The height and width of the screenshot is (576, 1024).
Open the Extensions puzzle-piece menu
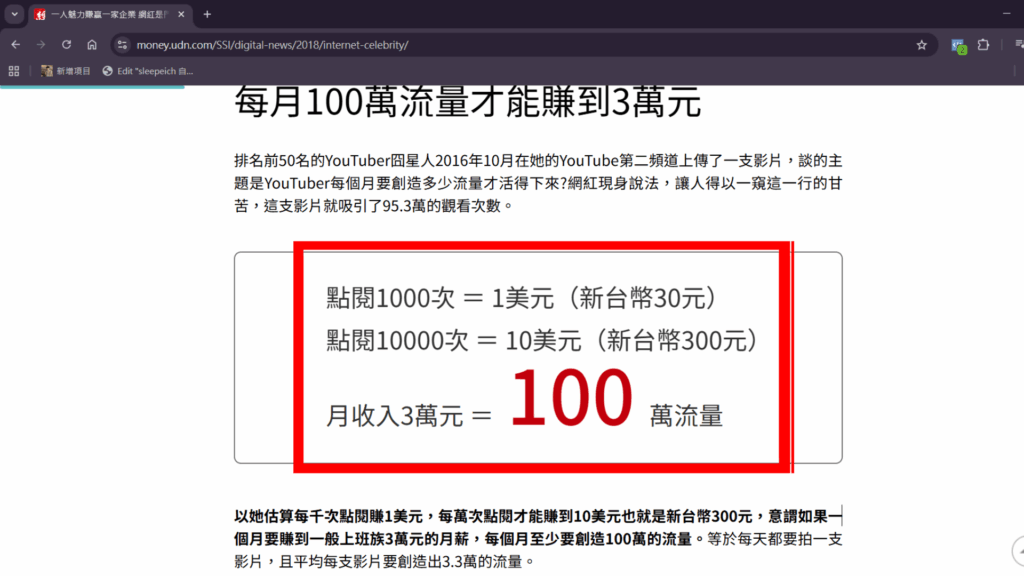[x=983, y=45]
